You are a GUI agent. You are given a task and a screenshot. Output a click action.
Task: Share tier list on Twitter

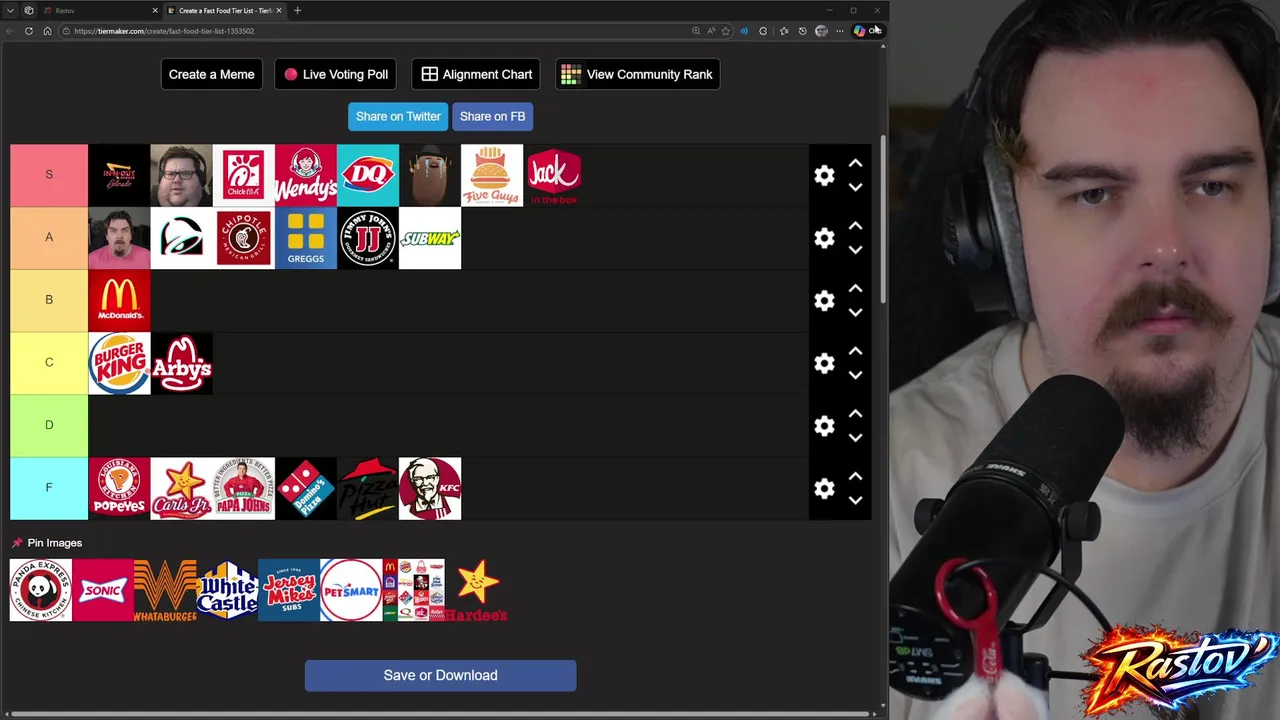[398, 116]
